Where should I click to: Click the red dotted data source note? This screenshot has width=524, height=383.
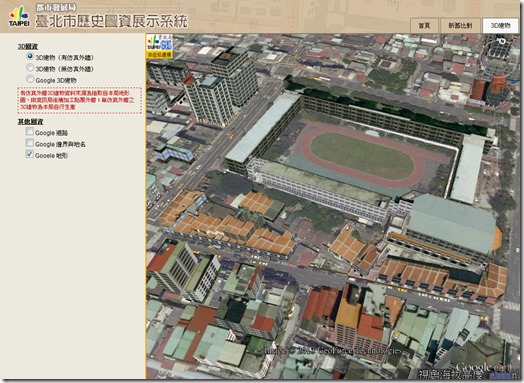(x=80, y=100)
